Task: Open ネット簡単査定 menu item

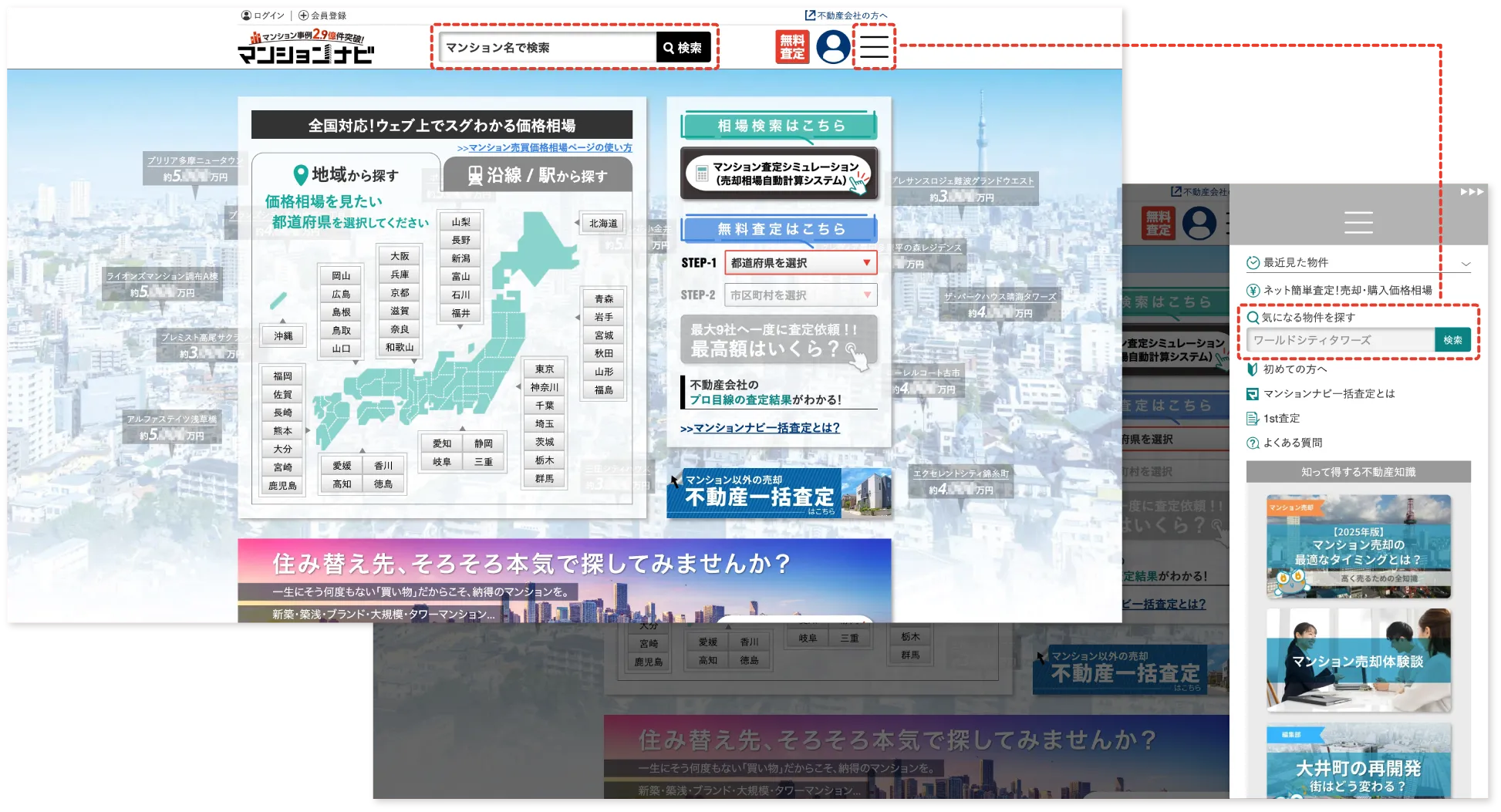Action: [1340, 291]
